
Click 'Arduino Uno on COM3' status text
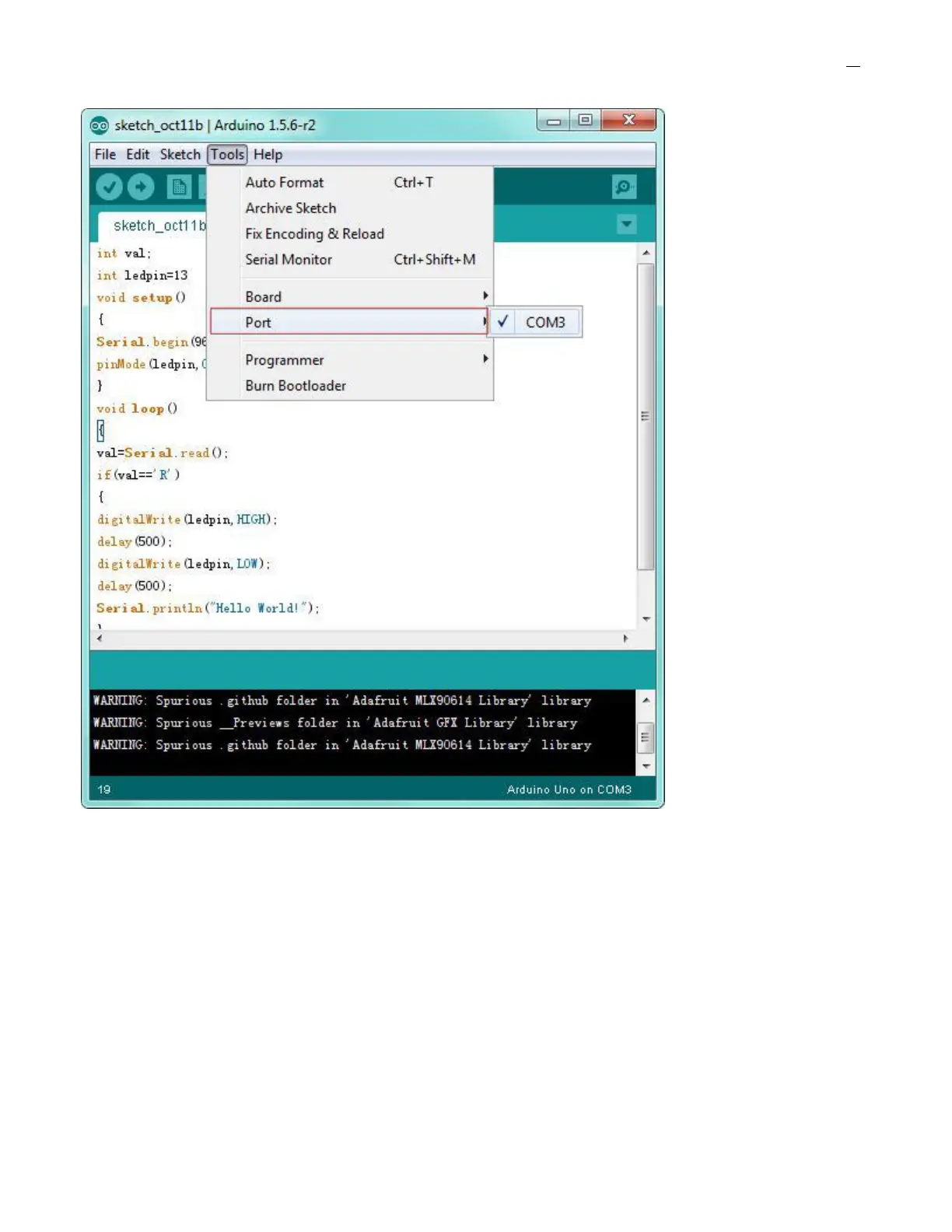tap(569, 789)
